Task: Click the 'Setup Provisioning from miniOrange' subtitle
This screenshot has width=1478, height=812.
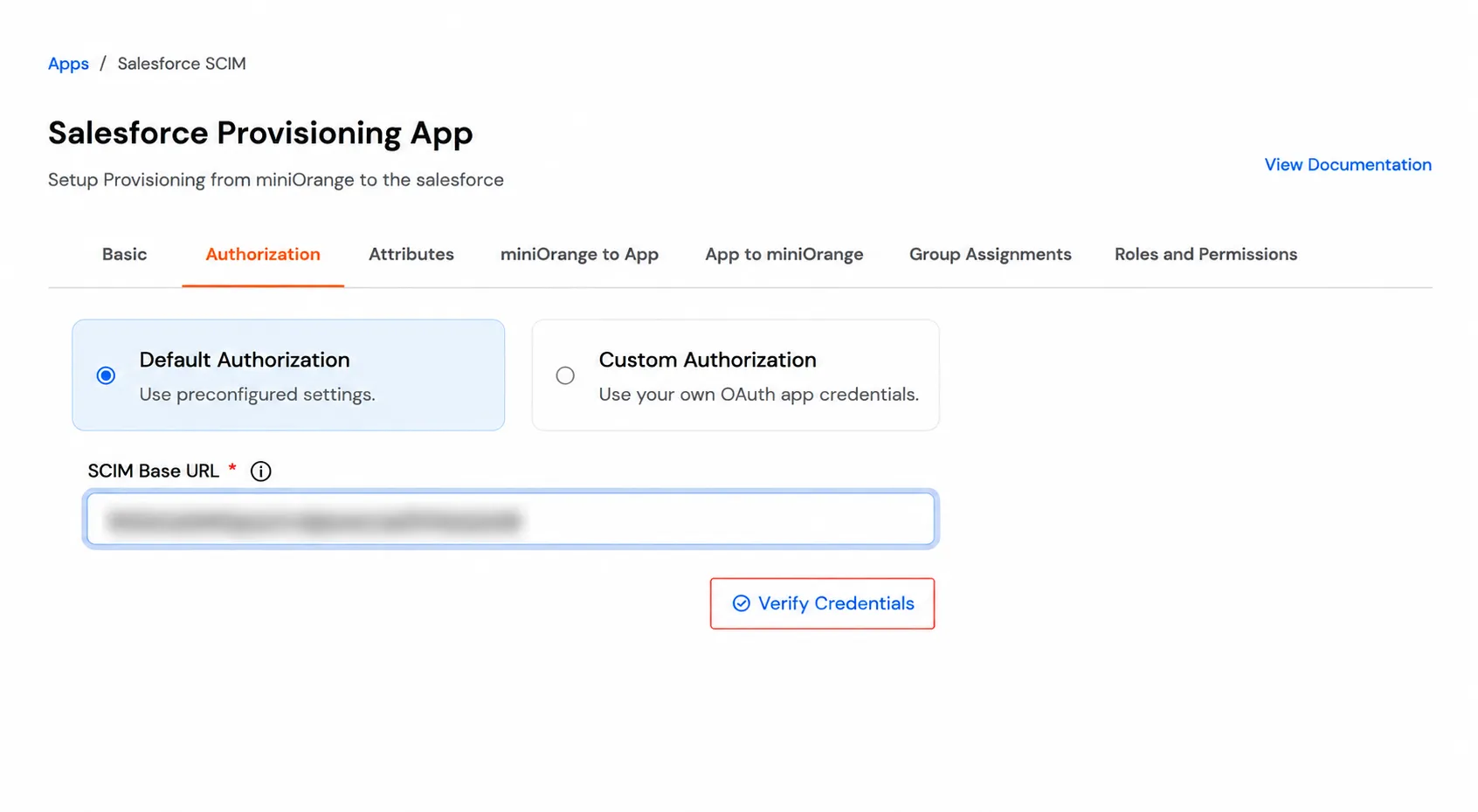Action: 276,180
